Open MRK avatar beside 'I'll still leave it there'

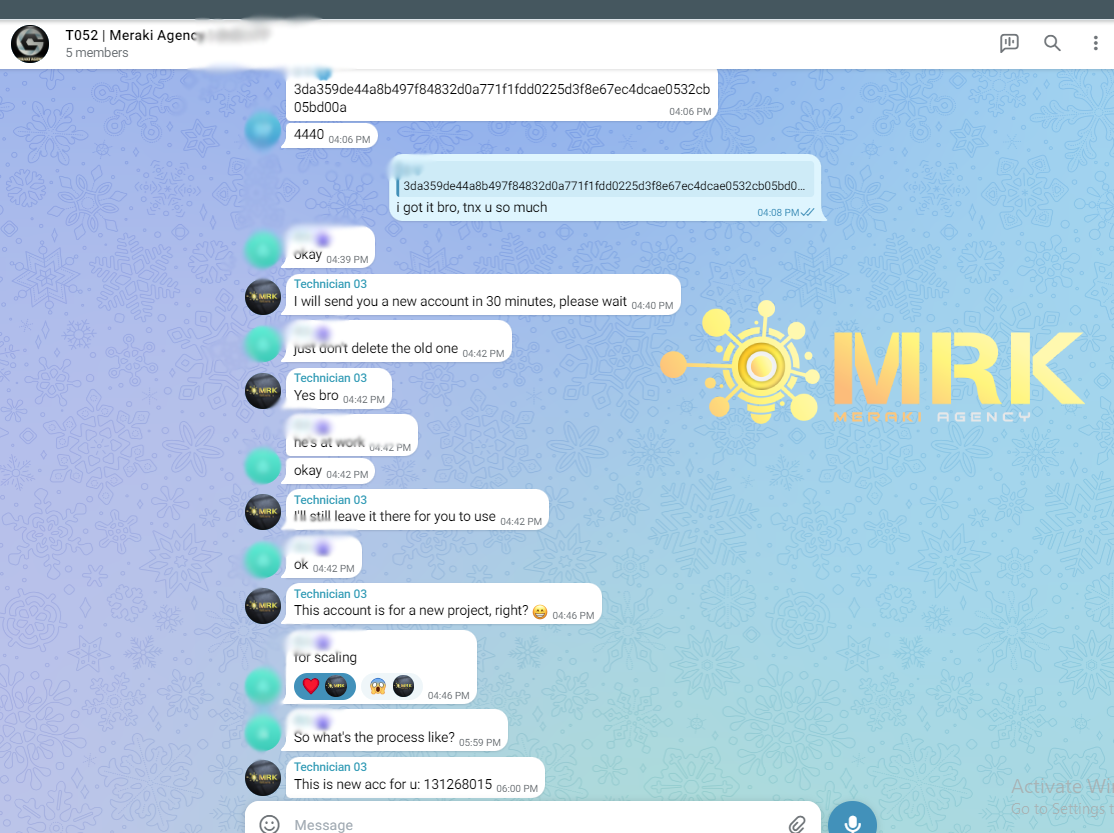[x=263, y=512]
